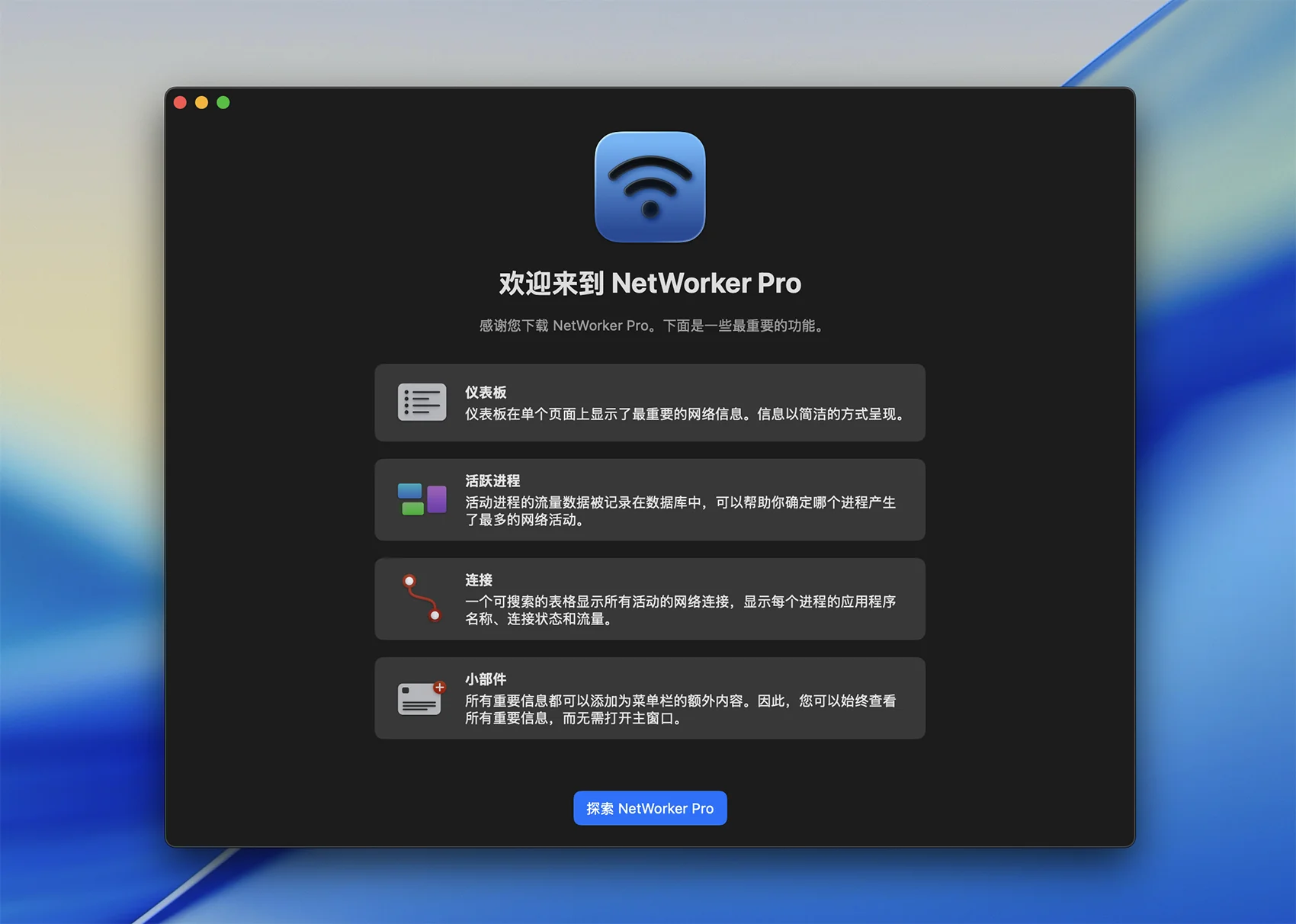Click the 连接 red route icon
Image resolution: width=1296 pixels, height=924 pixels.
point(422,598)
